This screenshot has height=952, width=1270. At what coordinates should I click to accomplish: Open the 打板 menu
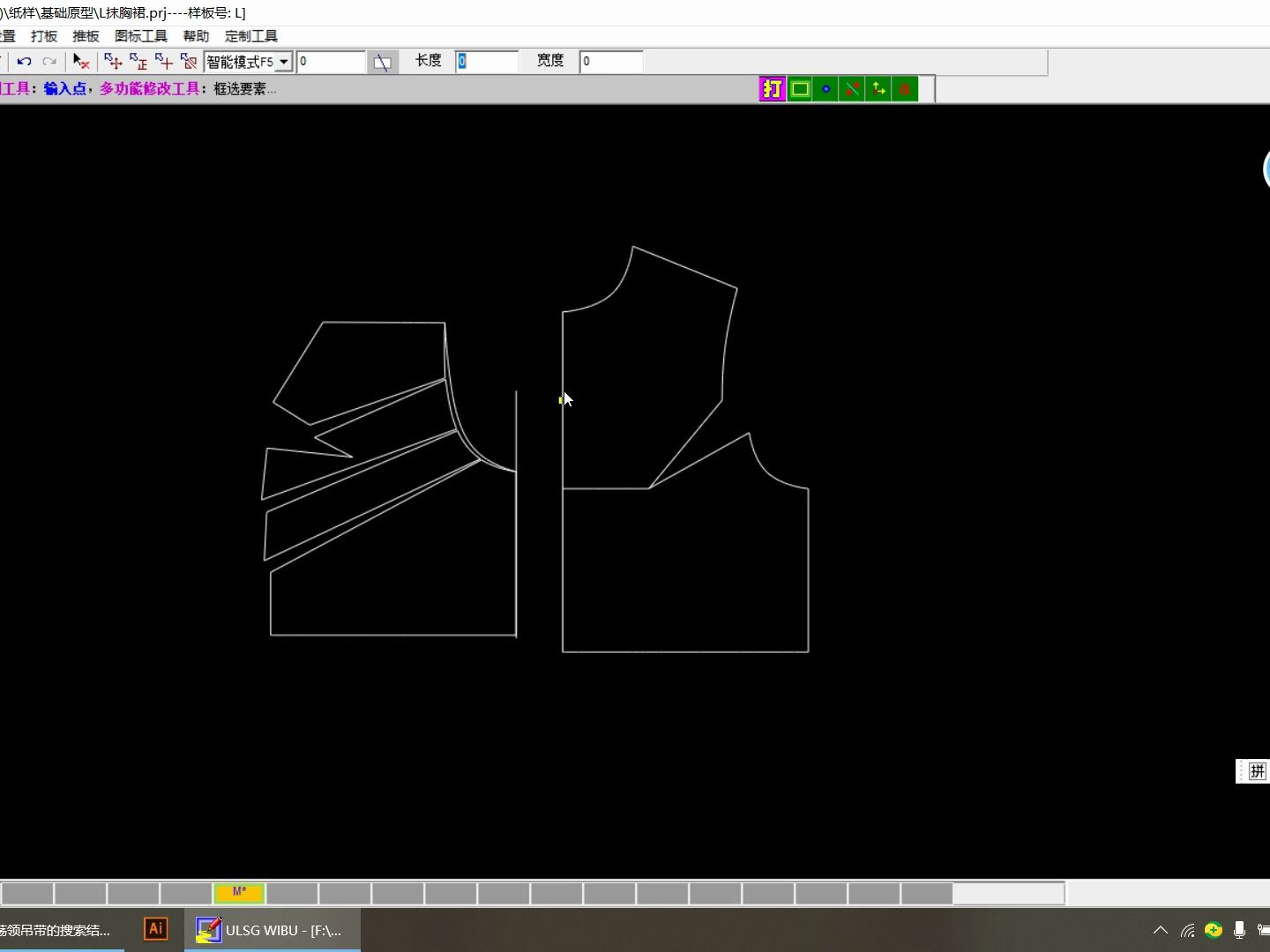44,36
